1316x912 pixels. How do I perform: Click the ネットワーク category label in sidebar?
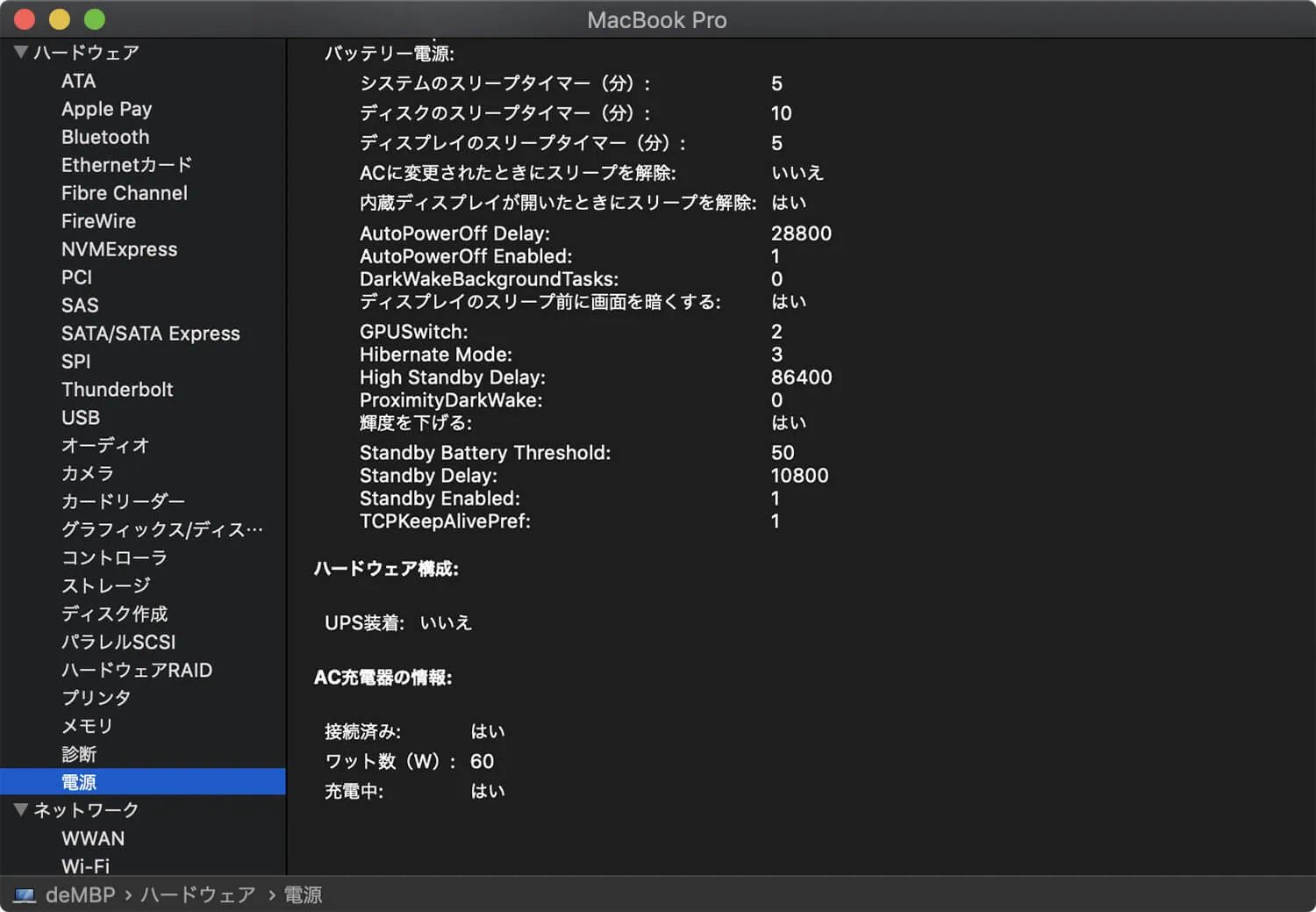point(86,810)
